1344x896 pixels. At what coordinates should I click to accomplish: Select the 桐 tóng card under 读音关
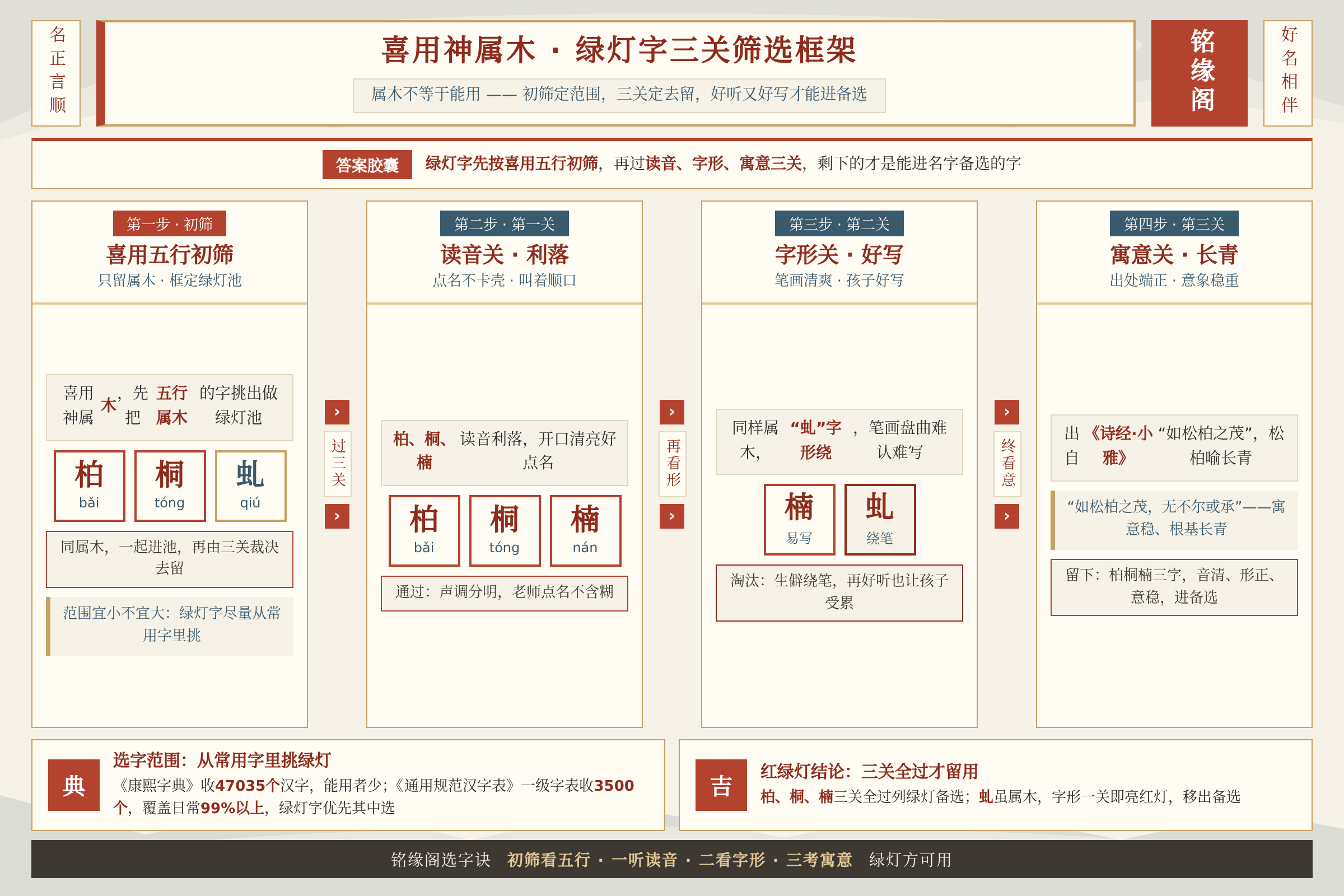[505, 531]
